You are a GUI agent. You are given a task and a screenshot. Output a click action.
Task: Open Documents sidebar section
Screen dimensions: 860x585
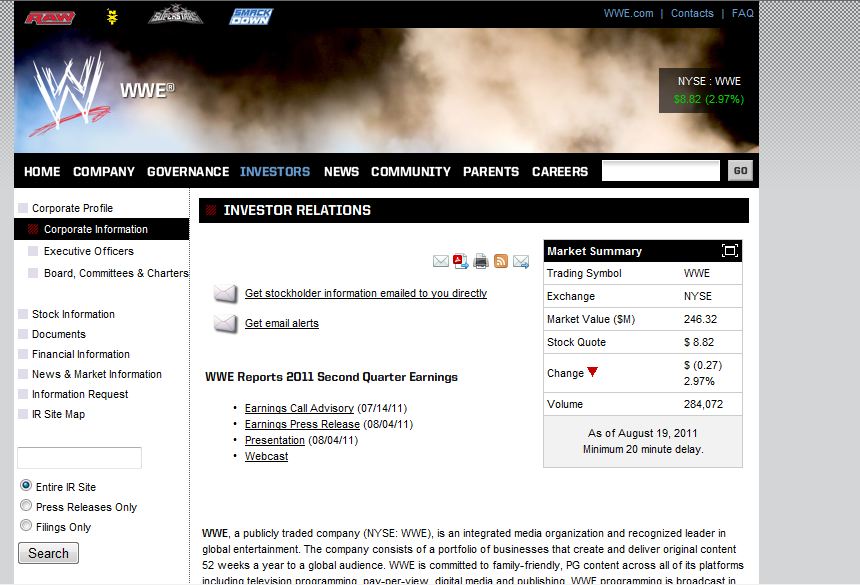point(59,334)
